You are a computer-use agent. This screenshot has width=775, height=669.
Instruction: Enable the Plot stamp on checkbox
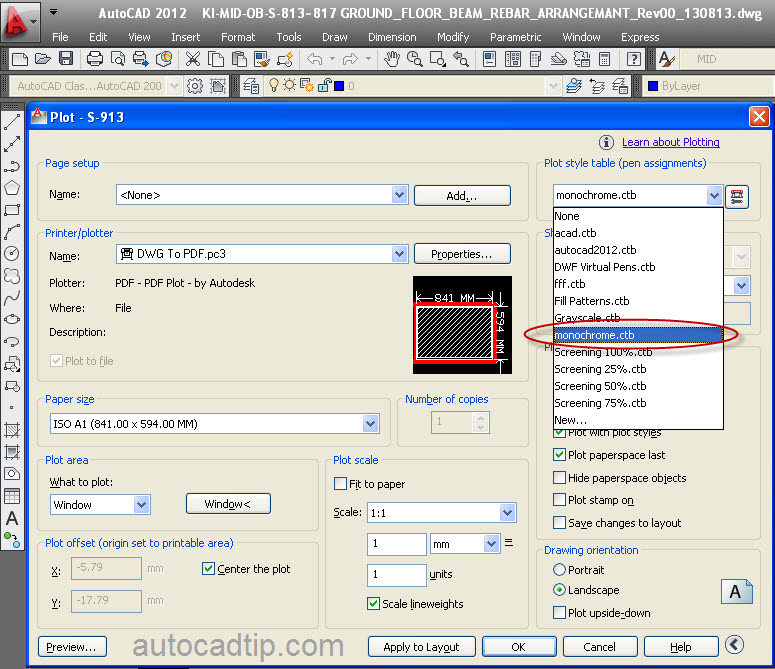pos(560,500)
